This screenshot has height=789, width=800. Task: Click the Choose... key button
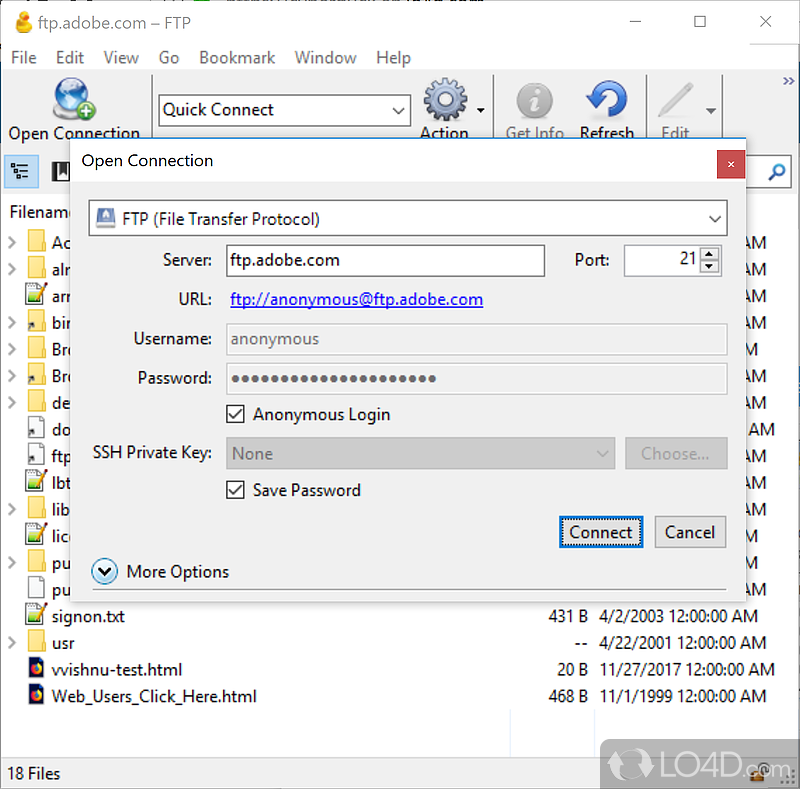point(676,453)
